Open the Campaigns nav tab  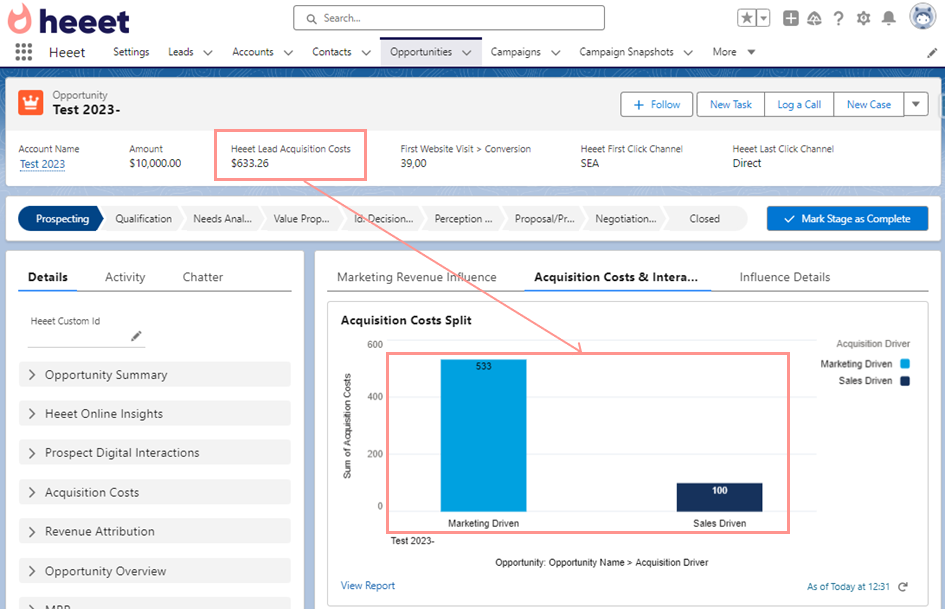tap(515, 52)
